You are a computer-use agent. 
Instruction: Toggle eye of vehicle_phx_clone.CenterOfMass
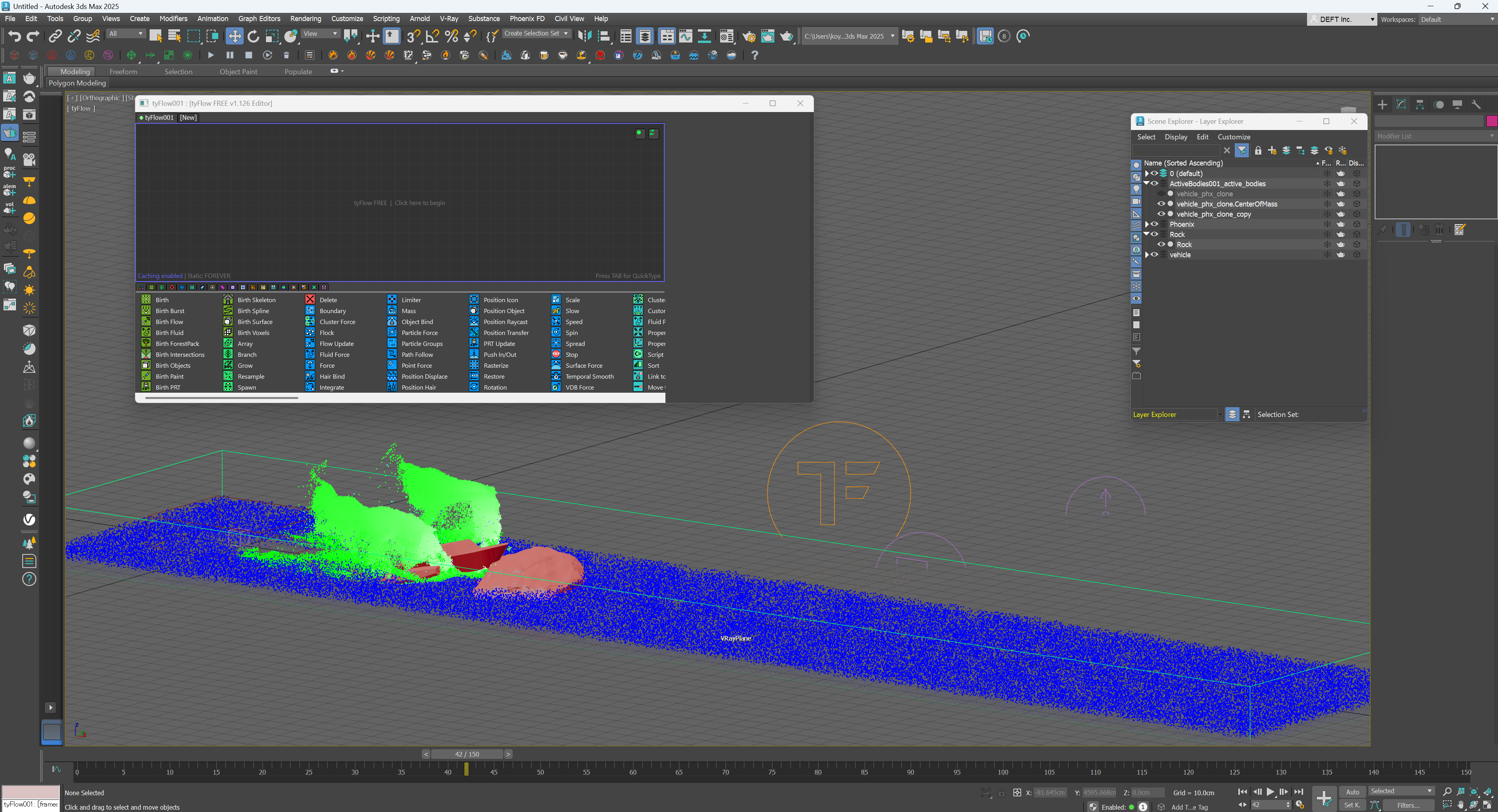click(x=1161, y=204)
